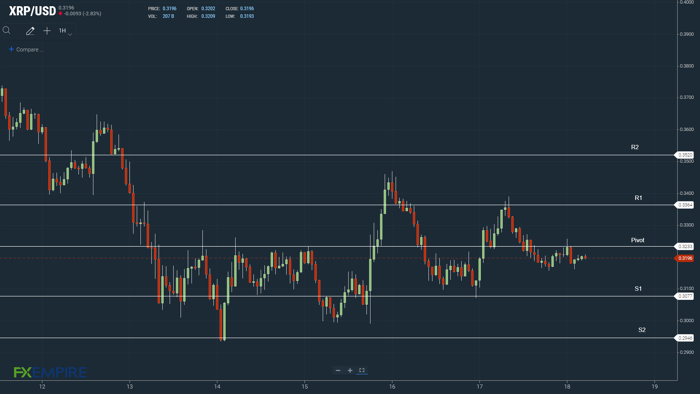
Task: Click the 0.3000 tick on price axis
Action: (687, 320)
